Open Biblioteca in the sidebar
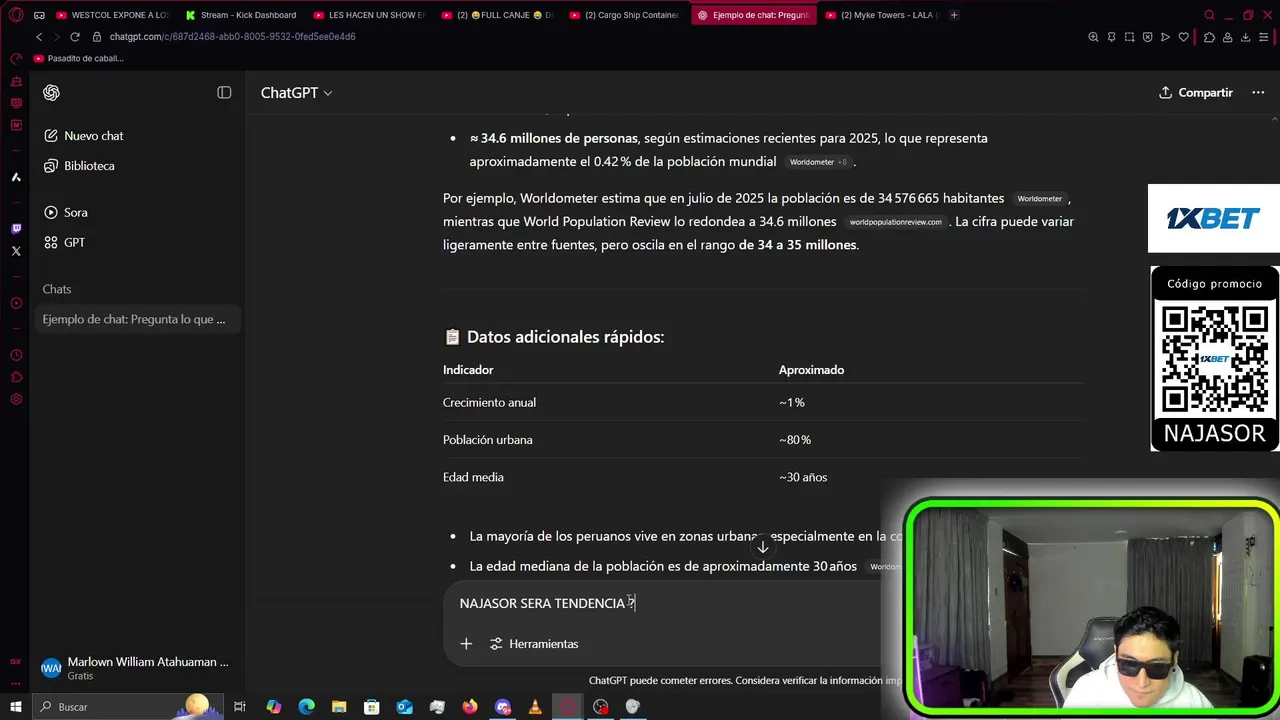Viewport: 1280px width, 720px height. click(x=80, y=166)
